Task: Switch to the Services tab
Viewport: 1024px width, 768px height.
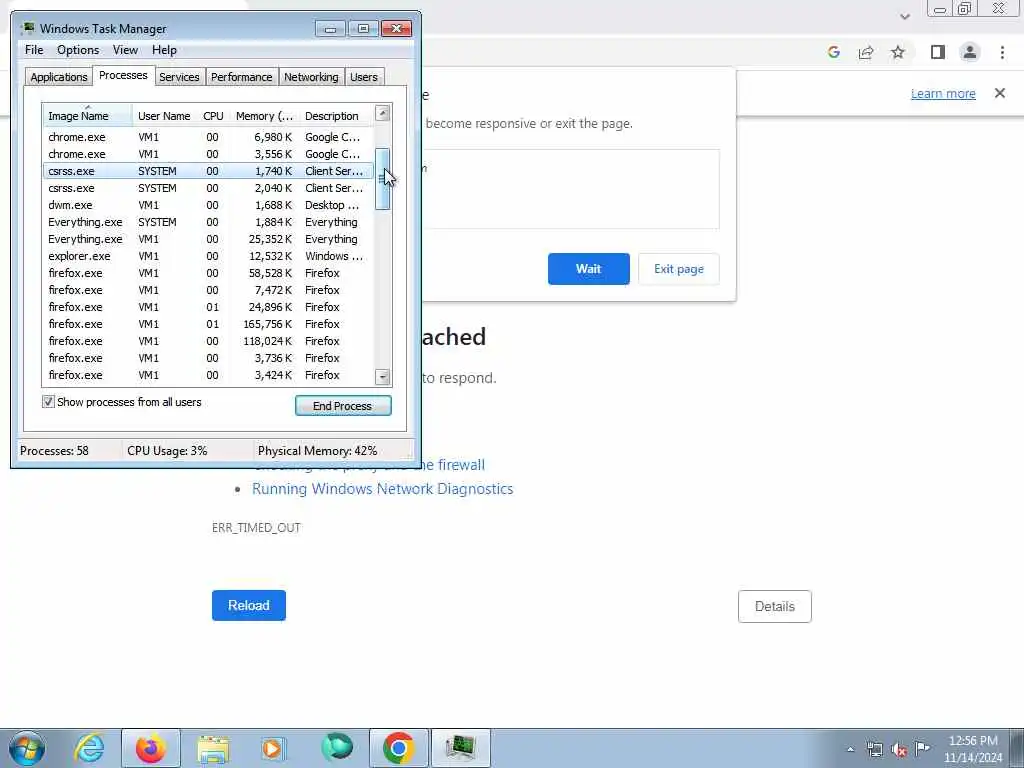Action: coord(179,77)
